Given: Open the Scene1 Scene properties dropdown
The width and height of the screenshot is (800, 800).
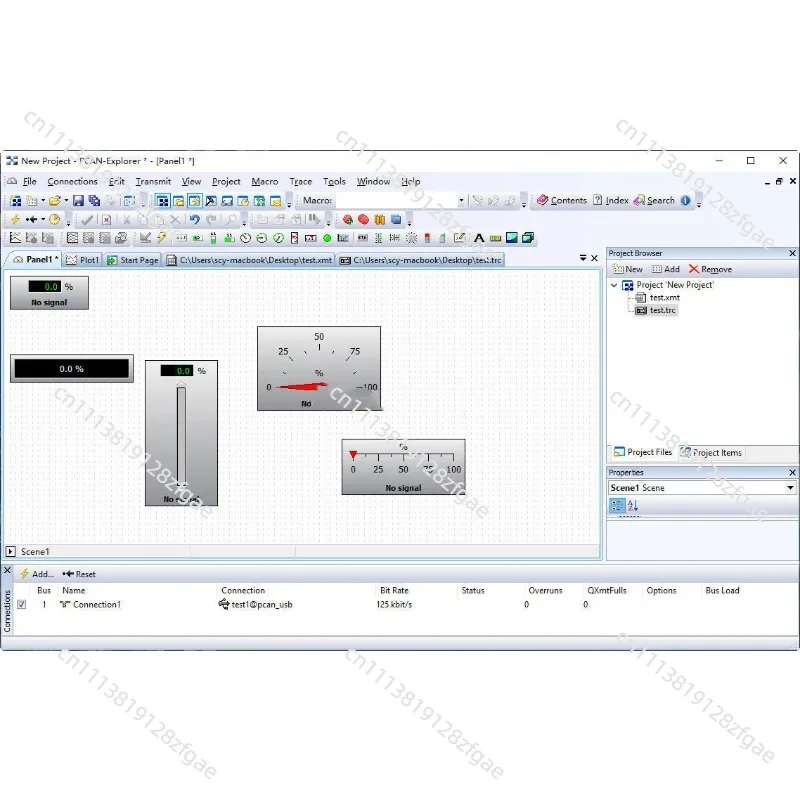Looking at the screenshot, I should click(x=790, y=488).
